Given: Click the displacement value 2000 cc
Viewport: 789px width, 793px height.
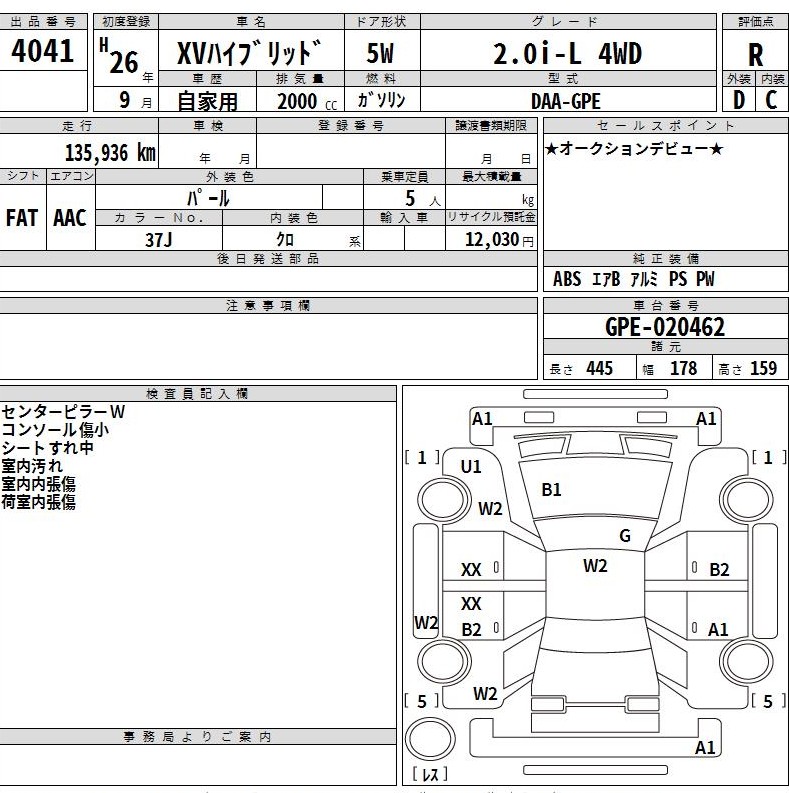Looking at the screenshot, I should [x=306, y=102].
